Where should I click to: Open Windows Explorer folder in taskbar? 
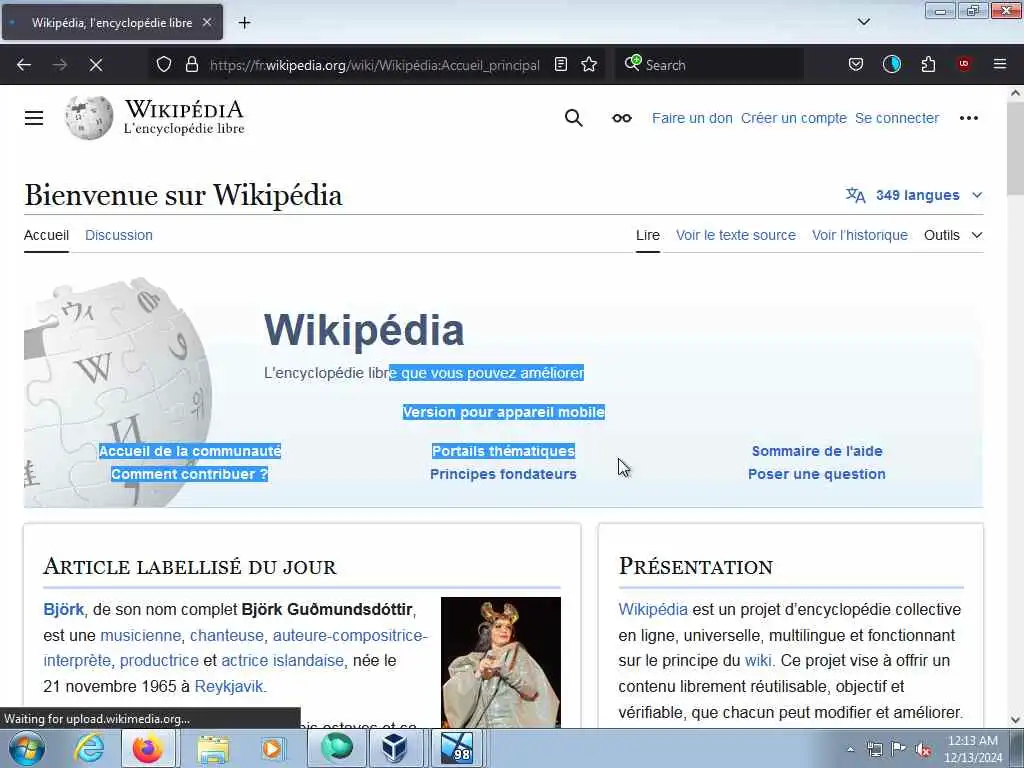213,748
